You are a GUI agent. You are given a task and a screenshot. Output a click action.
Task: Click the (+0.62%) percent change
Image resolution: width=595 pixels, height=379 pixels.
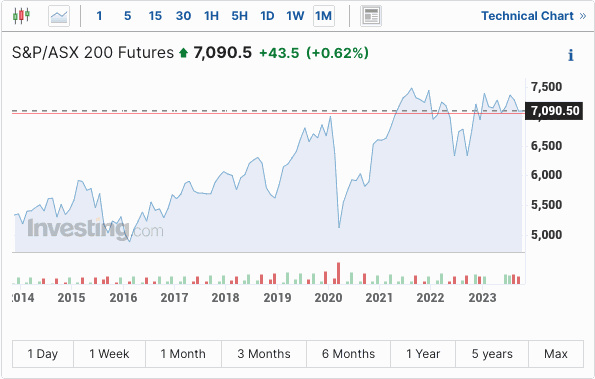[337, 53]
